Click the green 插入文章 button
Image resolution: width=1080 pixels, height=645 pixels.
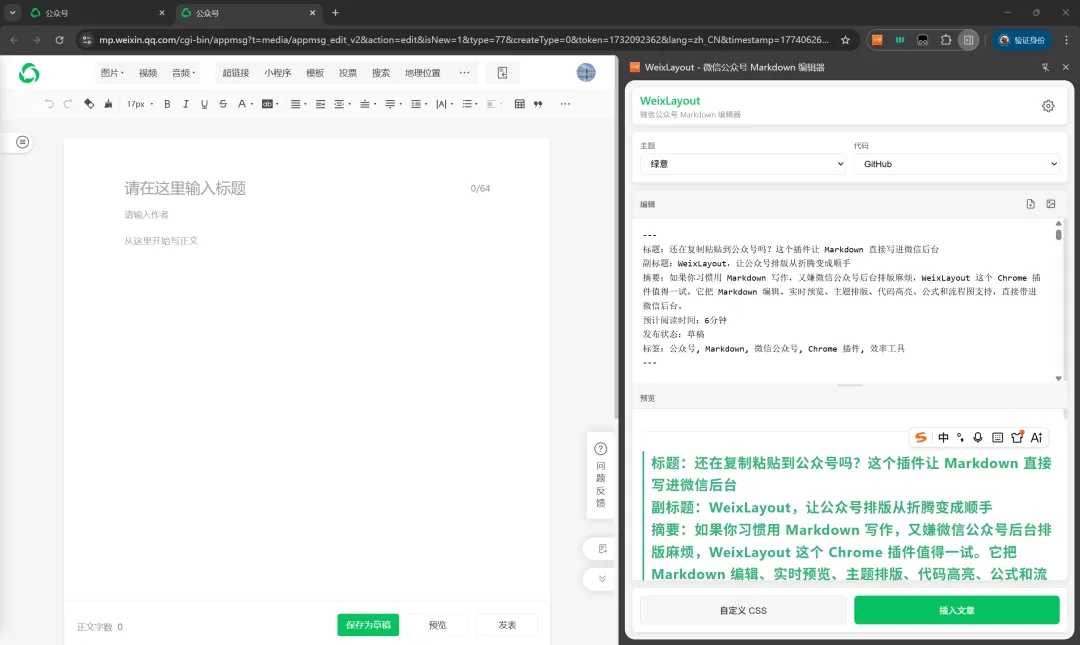(957, 611)
